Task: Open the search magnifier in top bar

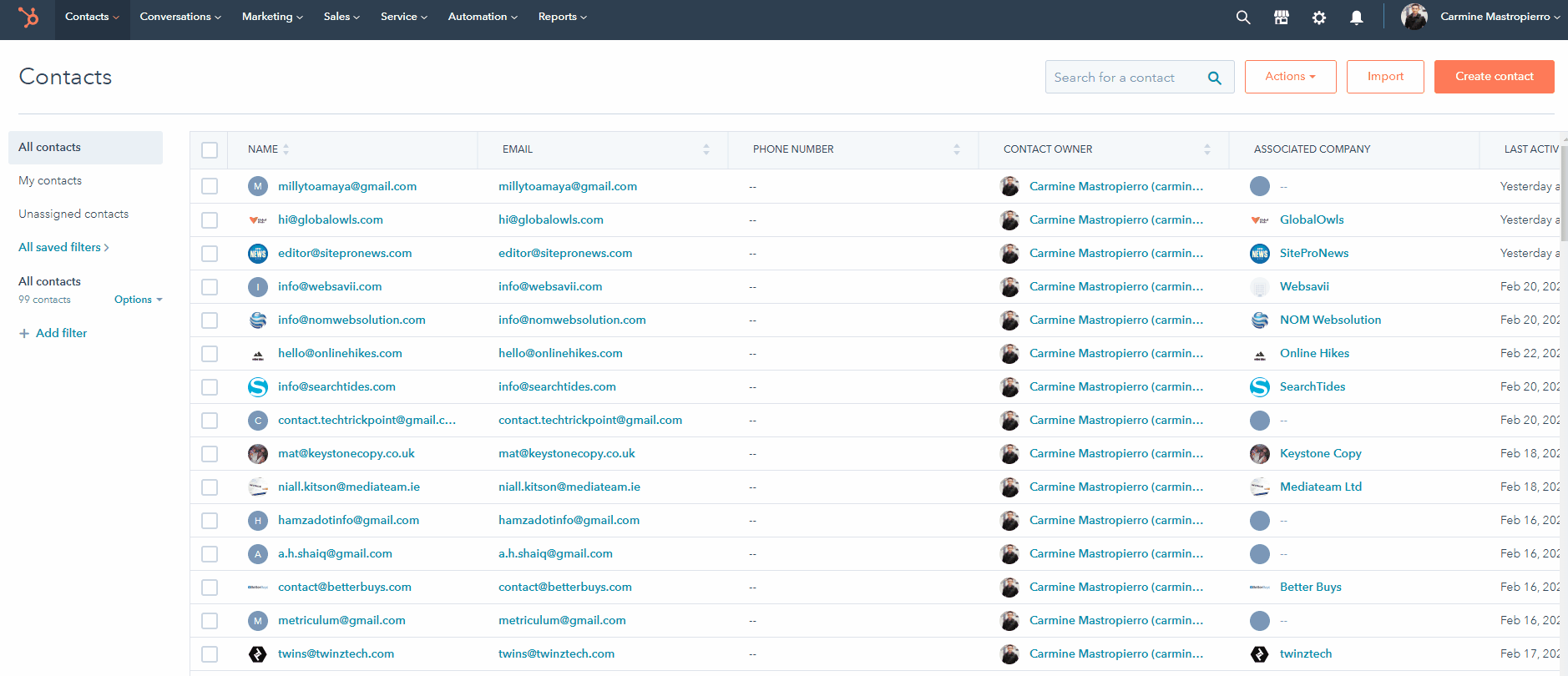Action: click(1243, 18)
